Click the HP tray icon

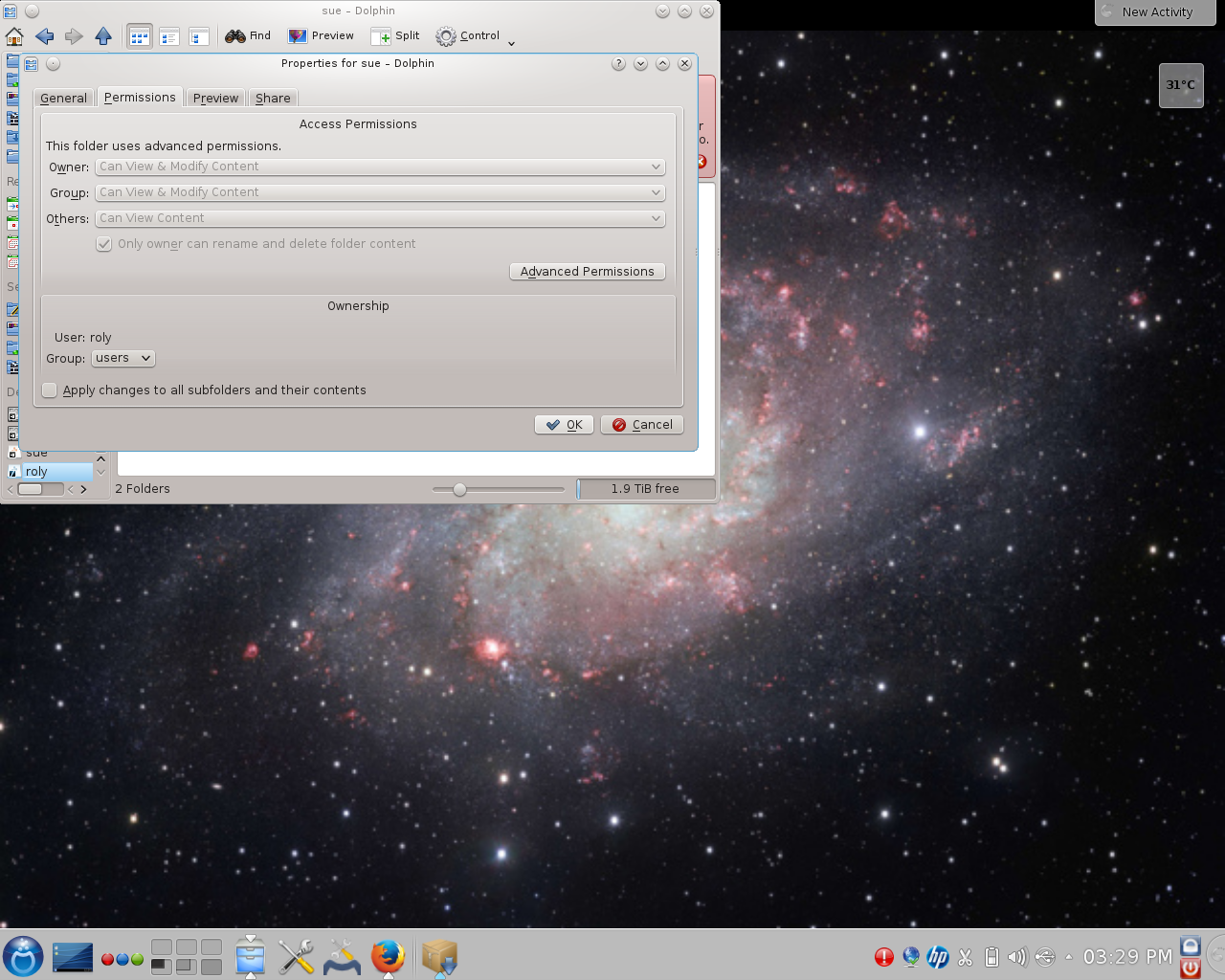pyautogui.click(x=938, y=957)
